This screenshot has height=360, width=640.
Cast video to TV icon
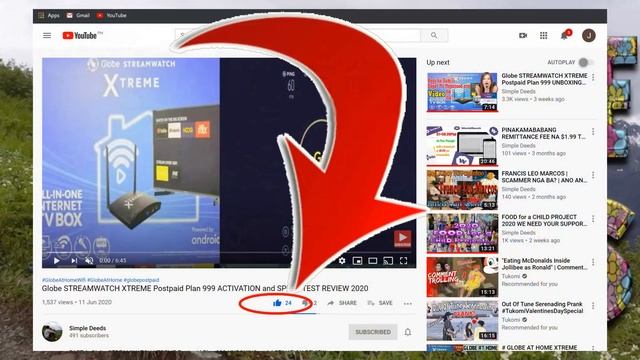[388, 260]
